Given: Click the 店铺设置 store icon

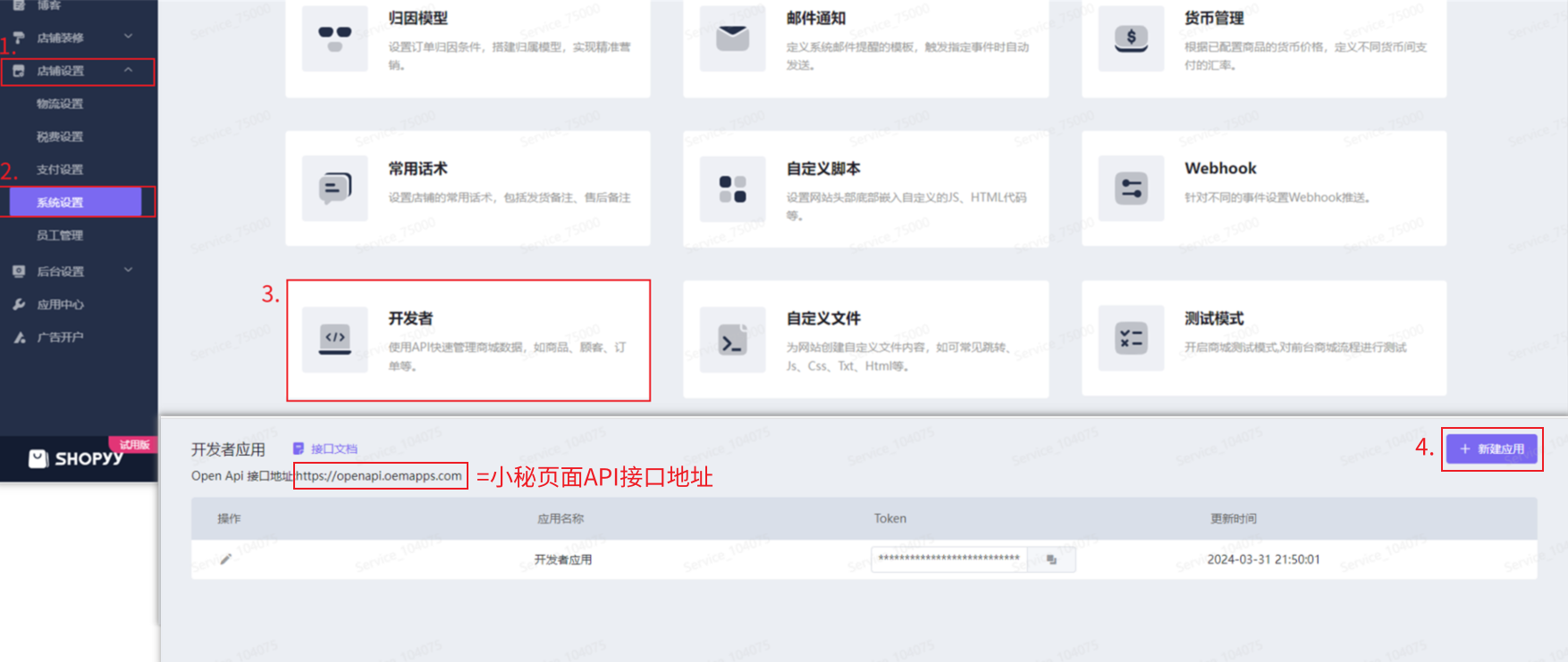Looking at the screenshot, I should (x=19, y=71).
